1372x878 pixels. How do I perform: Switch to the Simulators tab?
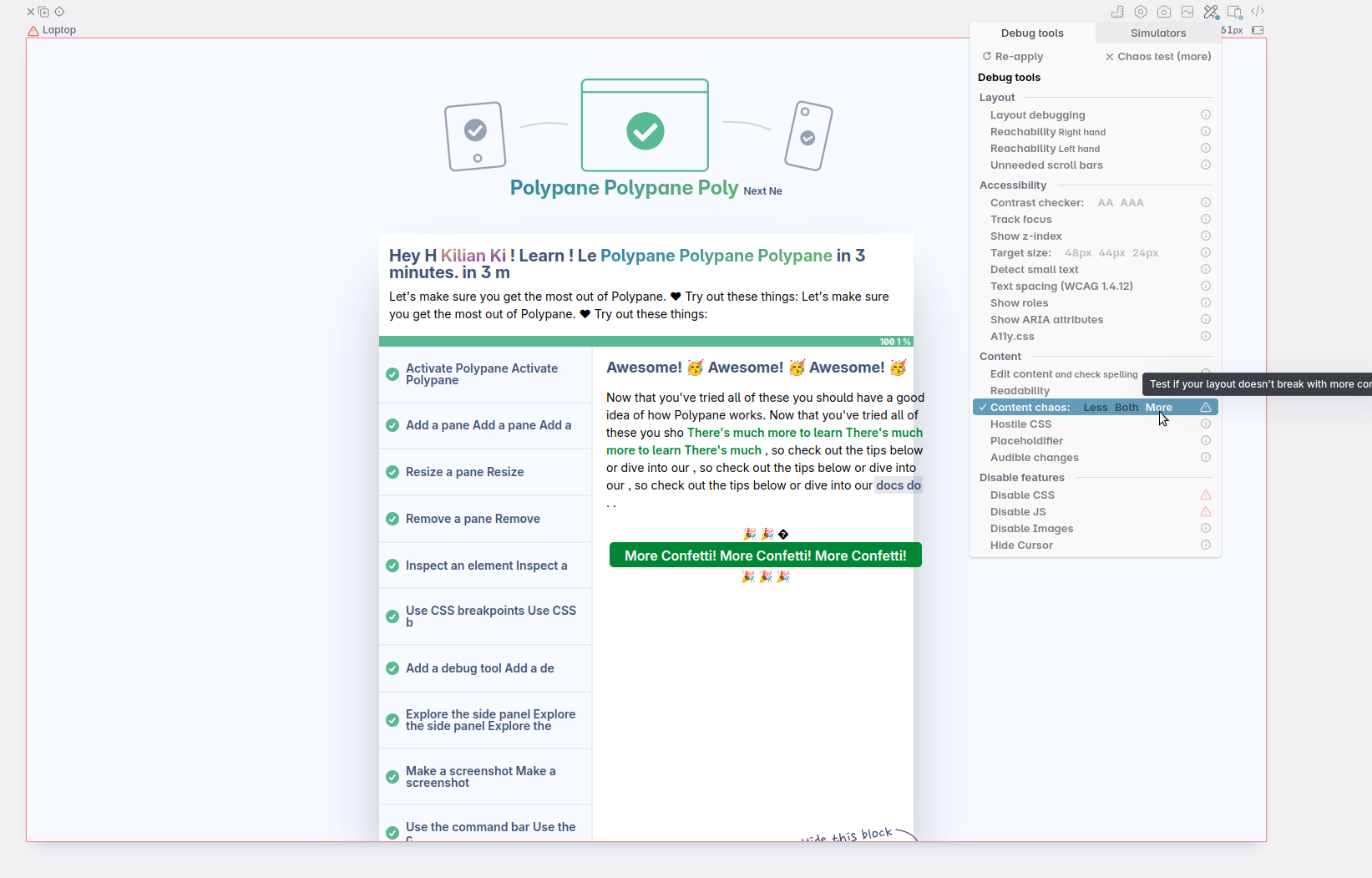click(1158, 33)
